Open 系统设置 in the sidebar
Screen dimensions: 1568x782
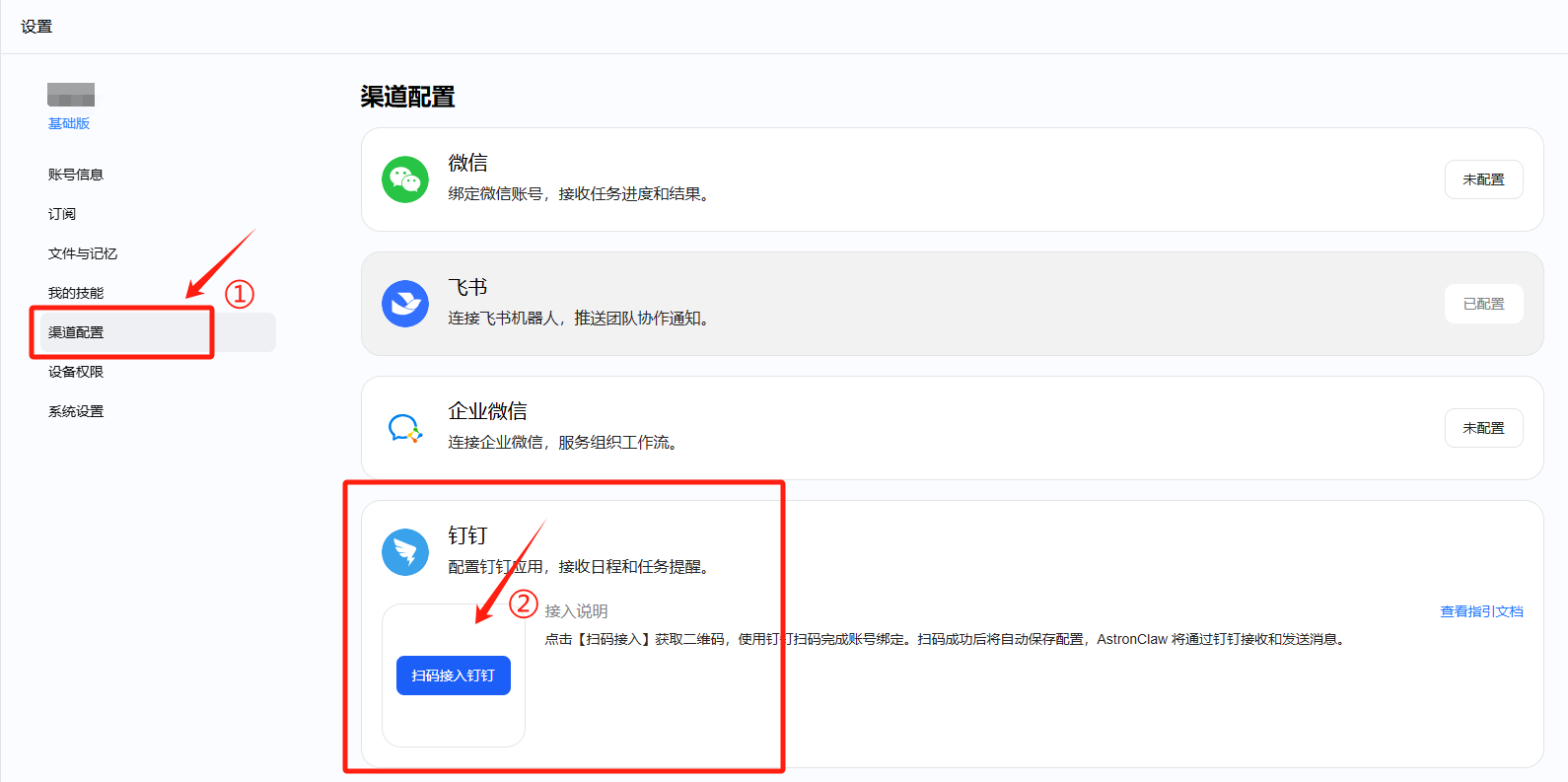tap(76, 411)
